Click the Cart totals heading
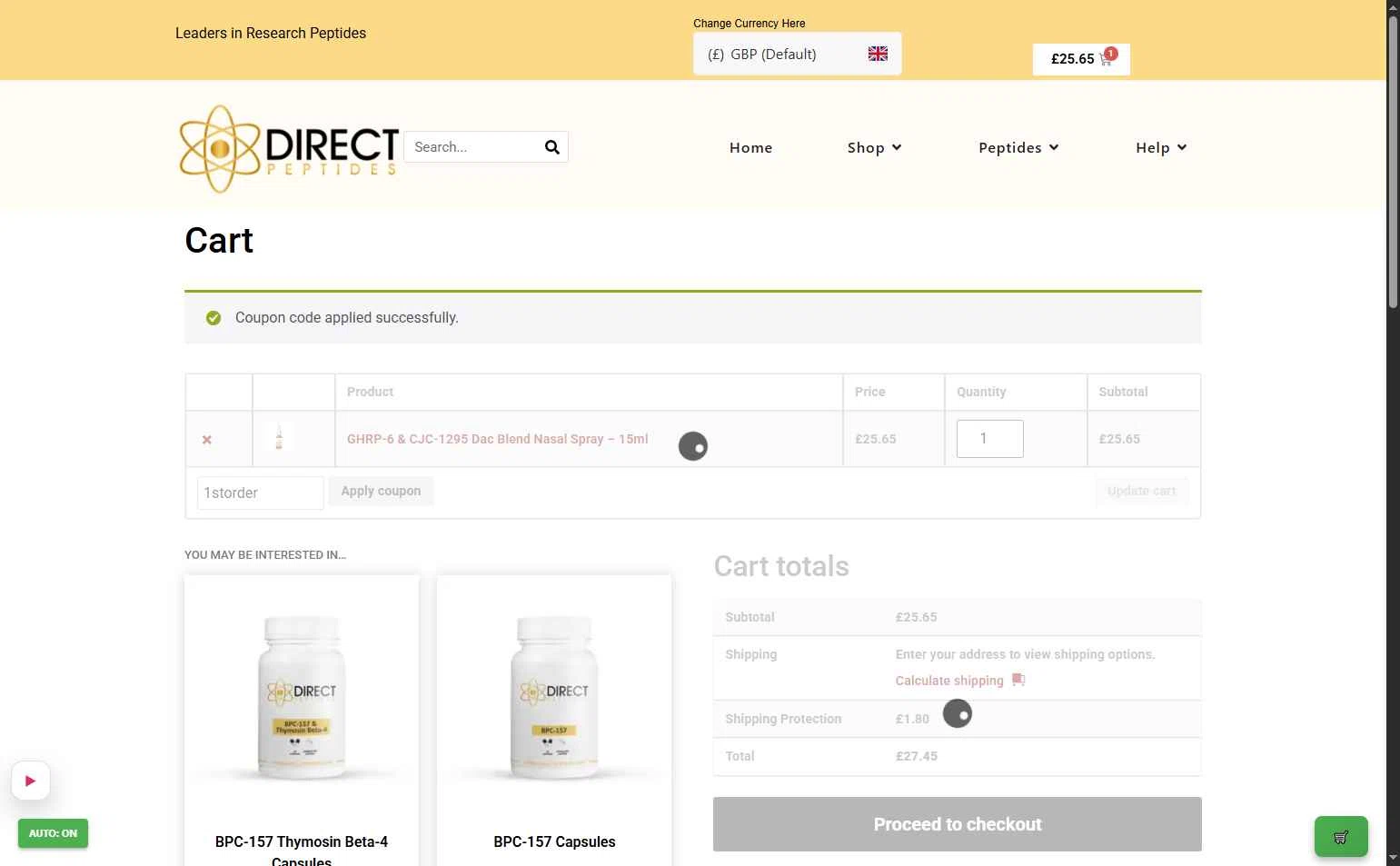Screen dimensions: 1400x866 coord(781,566)
